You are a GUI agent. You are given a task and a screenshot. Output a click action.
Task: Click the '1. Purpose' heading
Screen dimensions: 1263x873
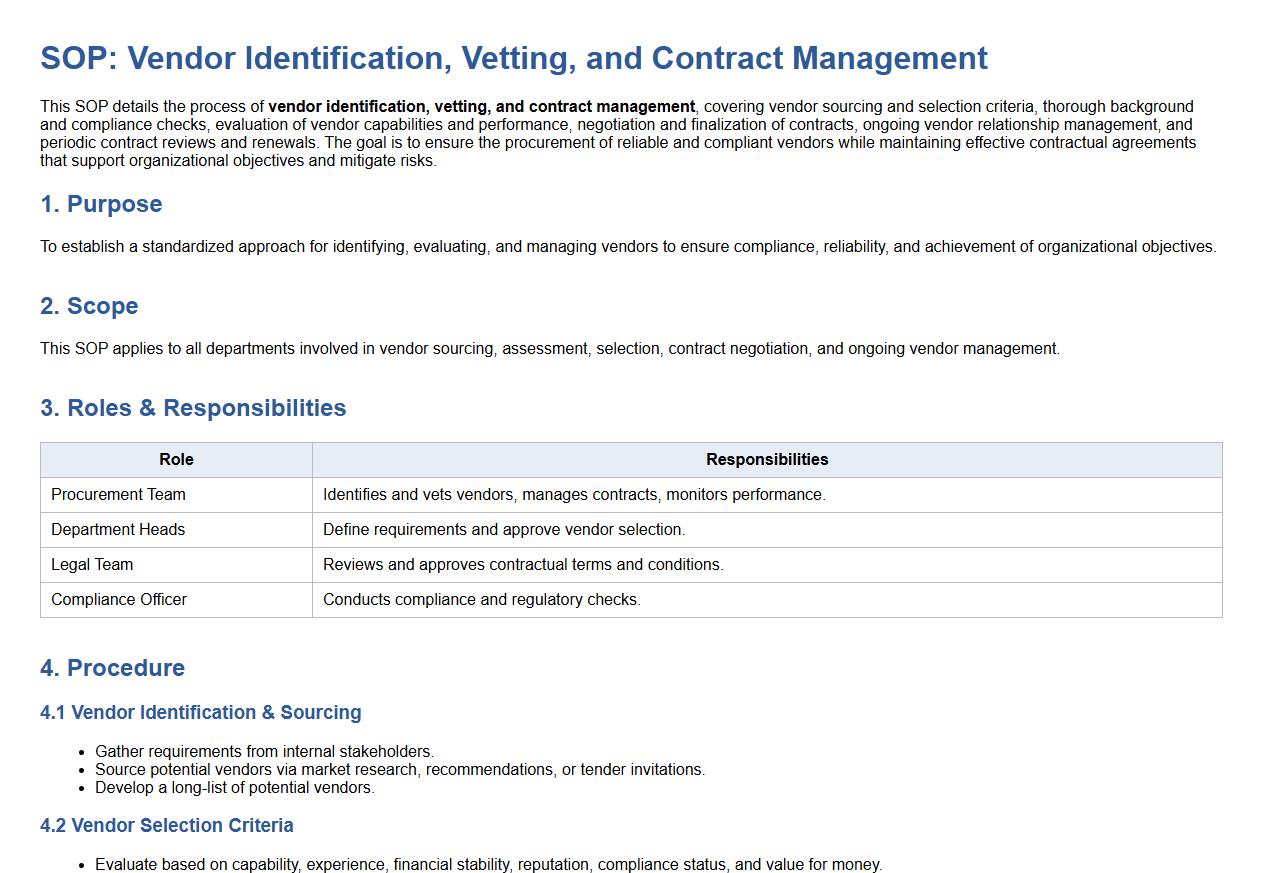tap(101, 204)
